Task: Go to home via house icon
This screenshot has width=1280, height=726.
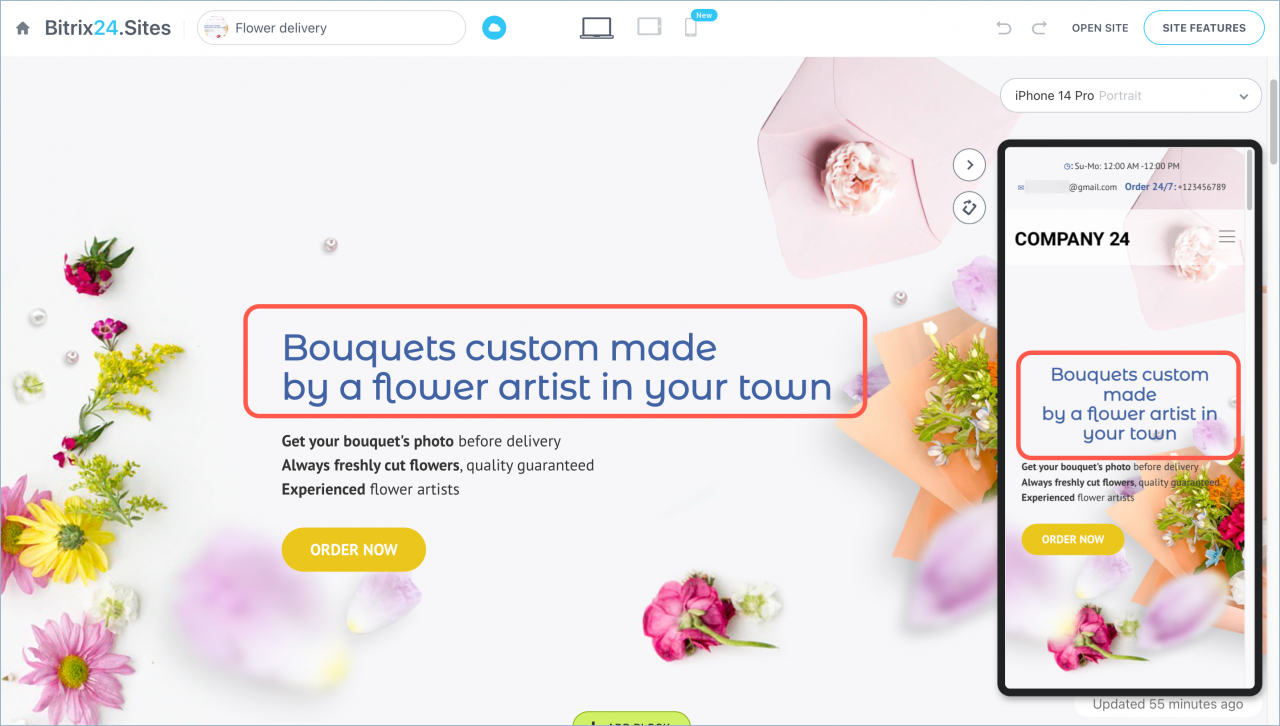Action: click(23, 28)
